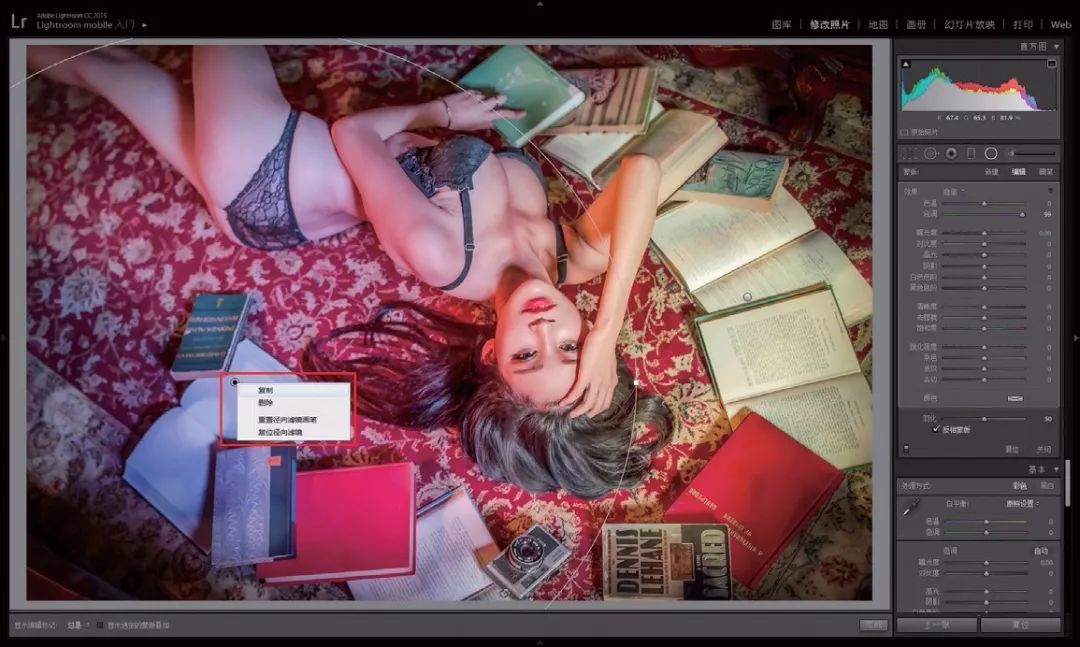Choose the graduated filter tool
Image resolution: width=1080 pixels, height=647 pixels.
(970, 153)
